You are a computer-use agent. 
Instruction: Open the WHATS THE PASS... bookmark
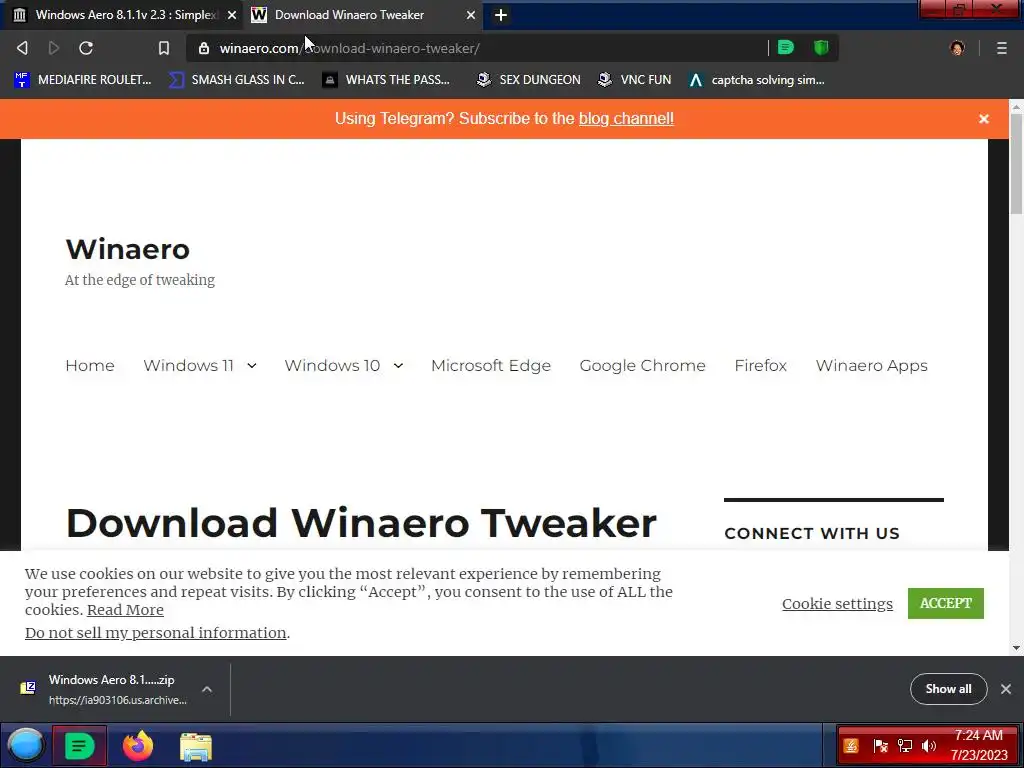(386, 80)
